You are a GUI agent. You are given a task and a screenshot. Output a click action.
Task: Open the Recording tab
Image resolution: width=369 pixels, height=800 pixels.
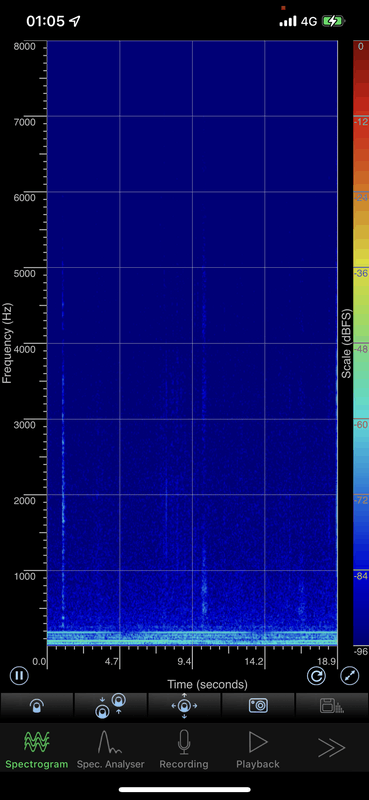[184, 749]
